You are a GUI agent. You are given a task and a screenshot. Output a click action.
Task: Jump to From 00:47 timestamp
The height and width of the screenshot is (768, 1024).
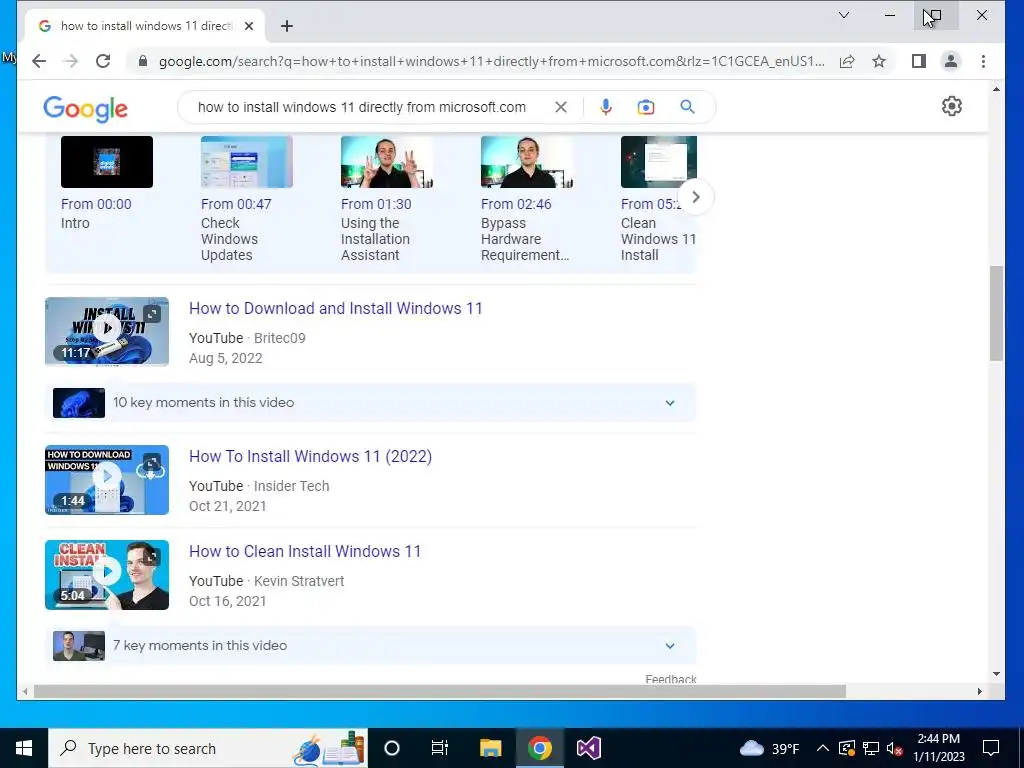[x=236, y=204]
